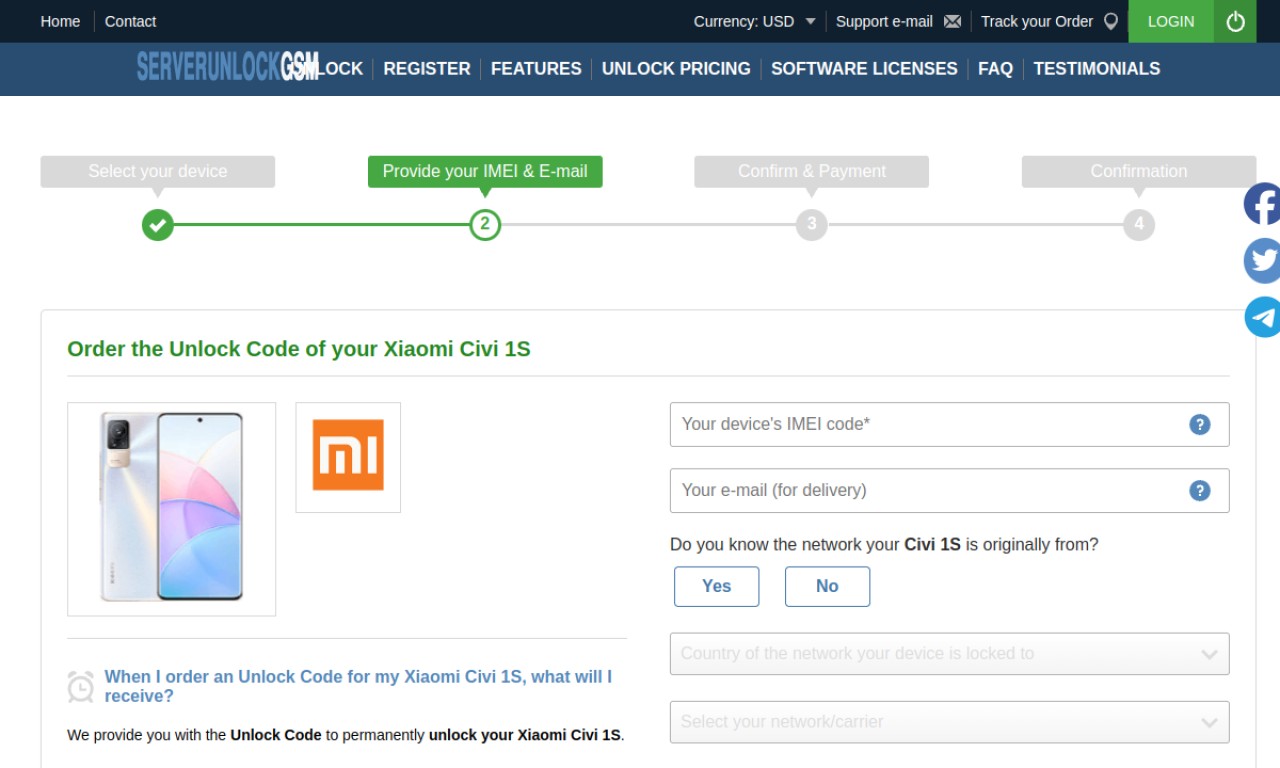Viewport: 1280px width, 768px height.
Task: Open the REGISTER menu item
Action: (x=427, y=68)
